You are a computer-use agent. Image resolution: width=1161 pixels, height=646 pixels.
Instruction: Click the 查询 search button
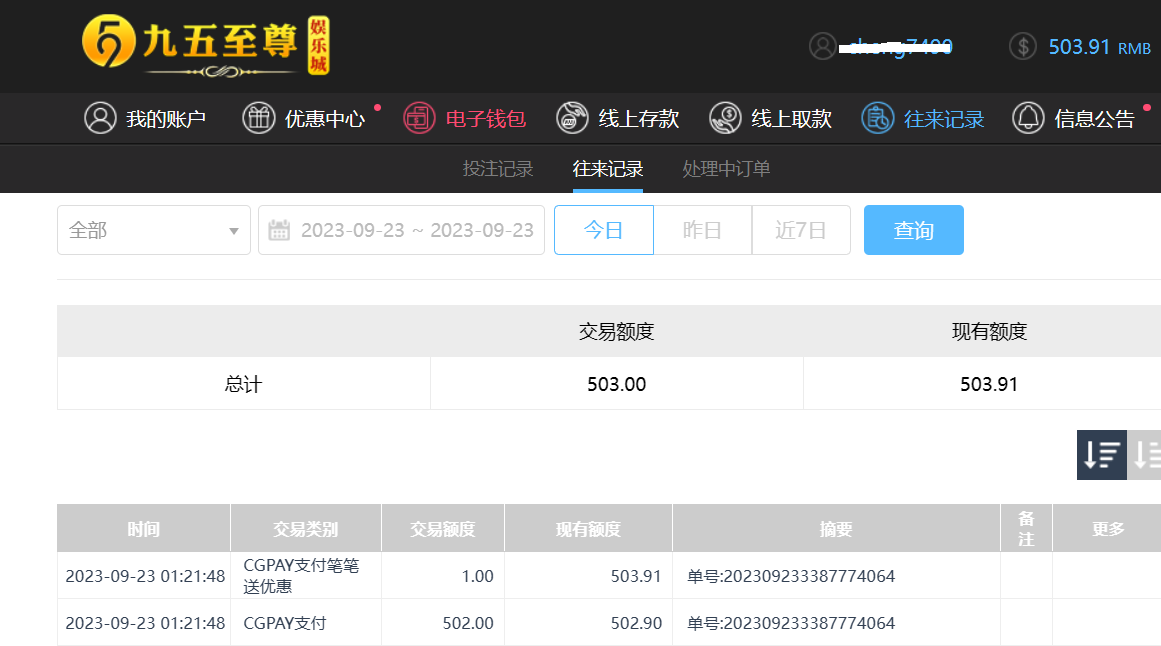pos(914,230)
